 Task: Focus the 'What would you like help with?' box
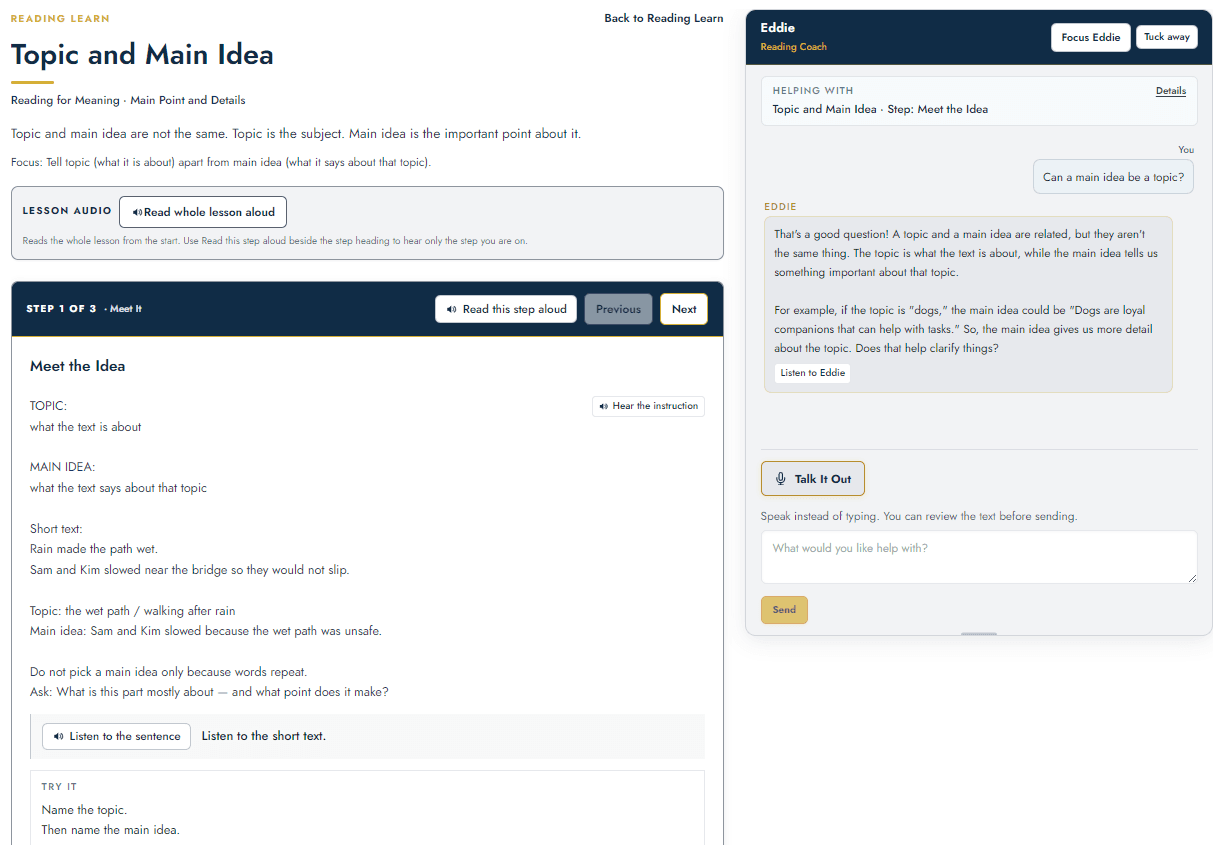[x=979, y=557]
